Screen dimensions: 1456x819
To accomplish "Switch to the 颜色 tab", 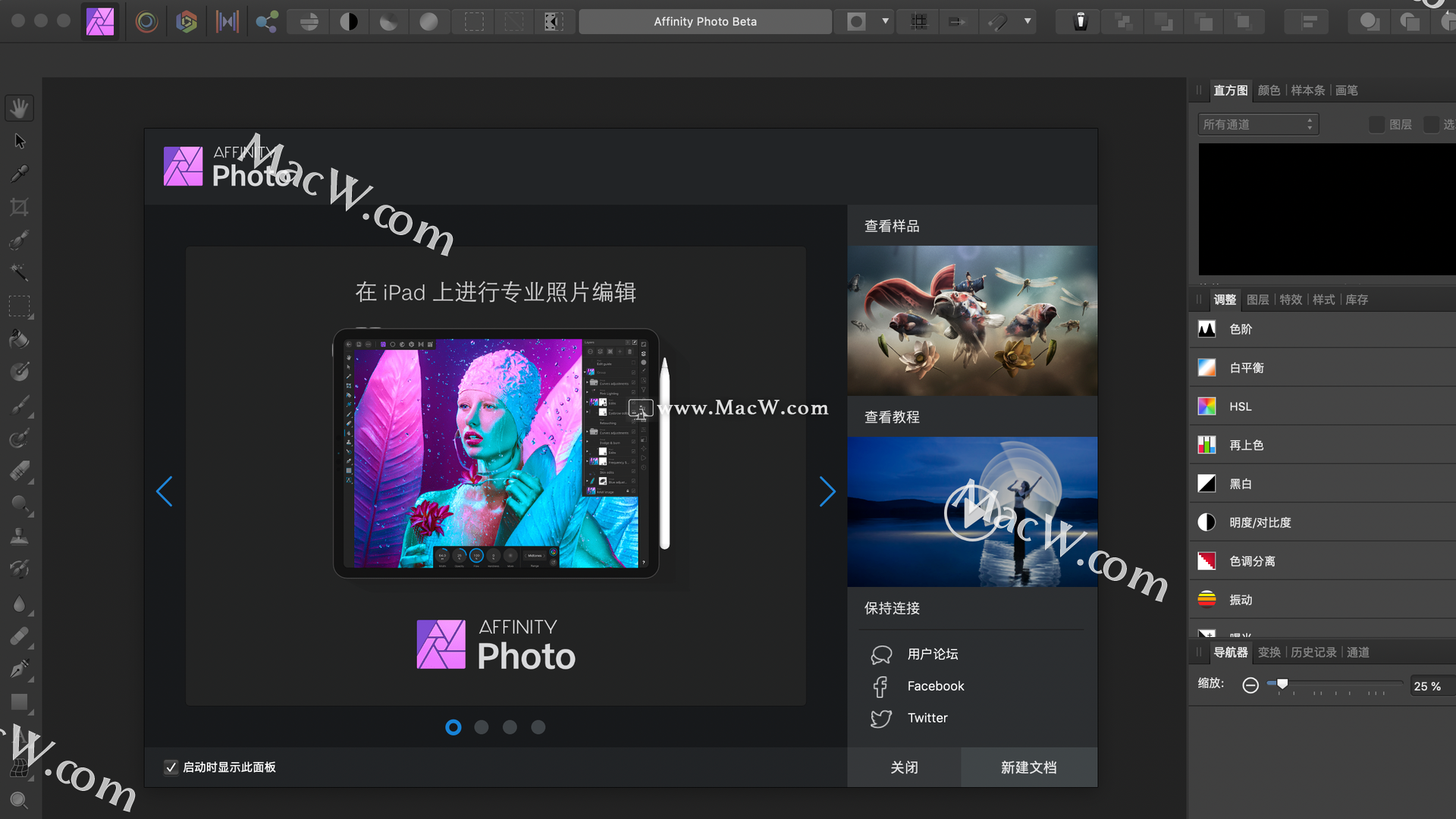I will pos(1269,90).
